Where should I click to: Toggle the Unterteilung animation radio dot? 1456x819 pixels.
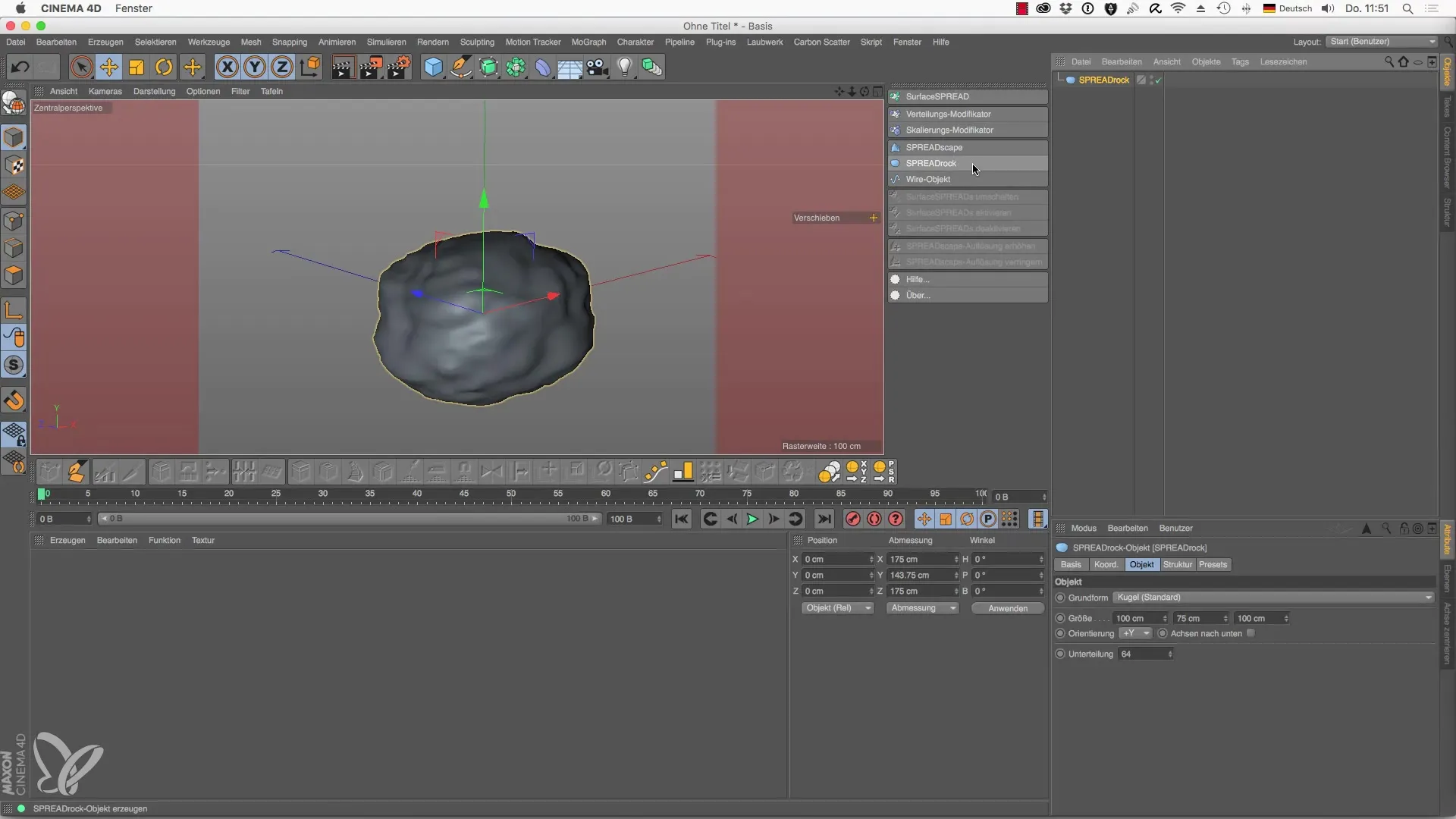pos(1060,654)
